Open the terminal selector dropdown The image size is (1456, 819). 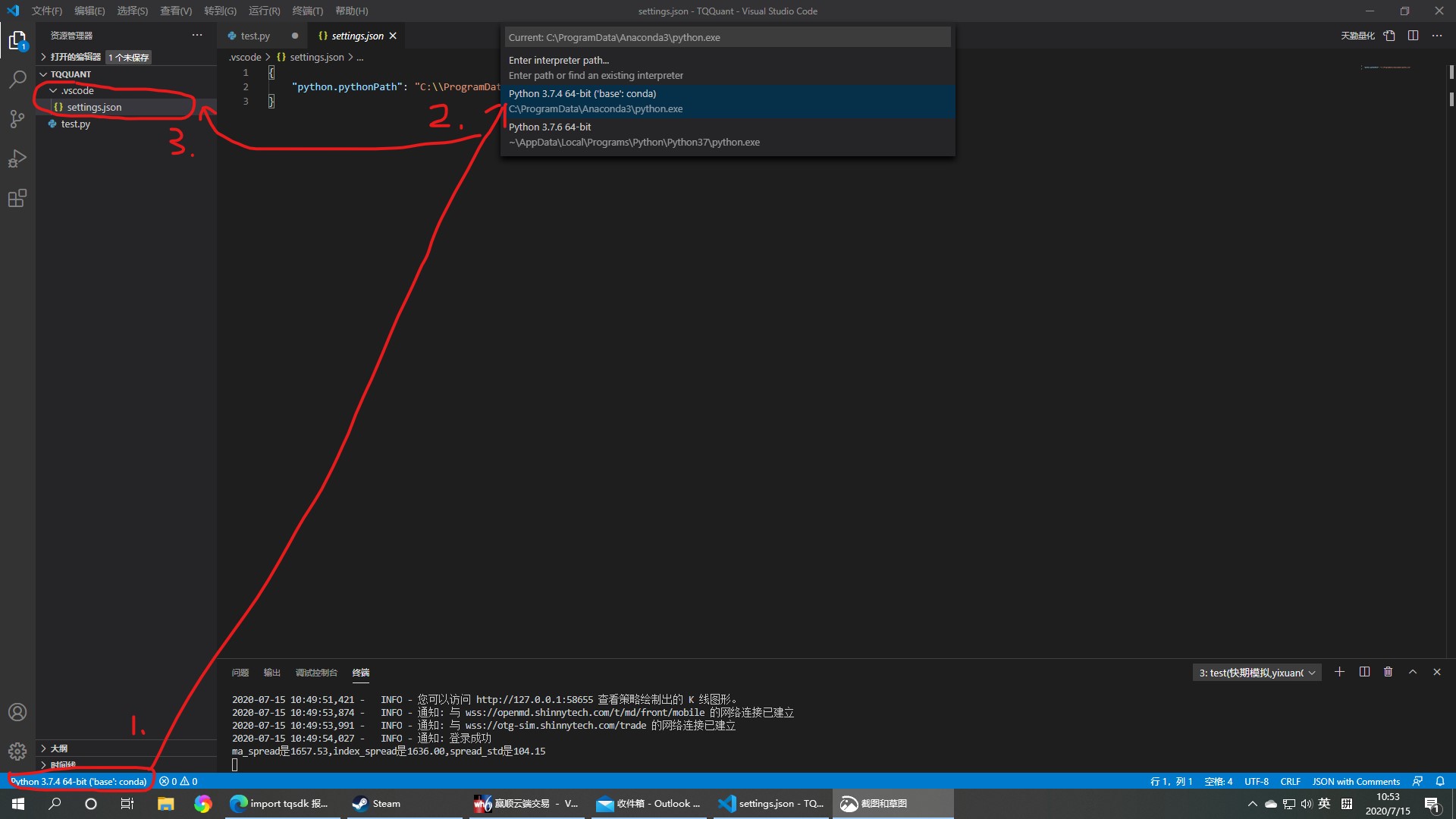click(1257, 673)
